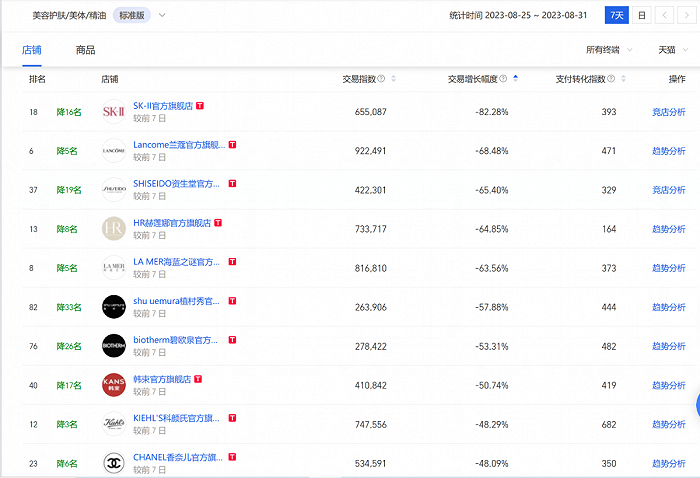Click the 美容护肤/美体/精油 category label
Viewport: 700px width, 478px height.
coord(69,15)
